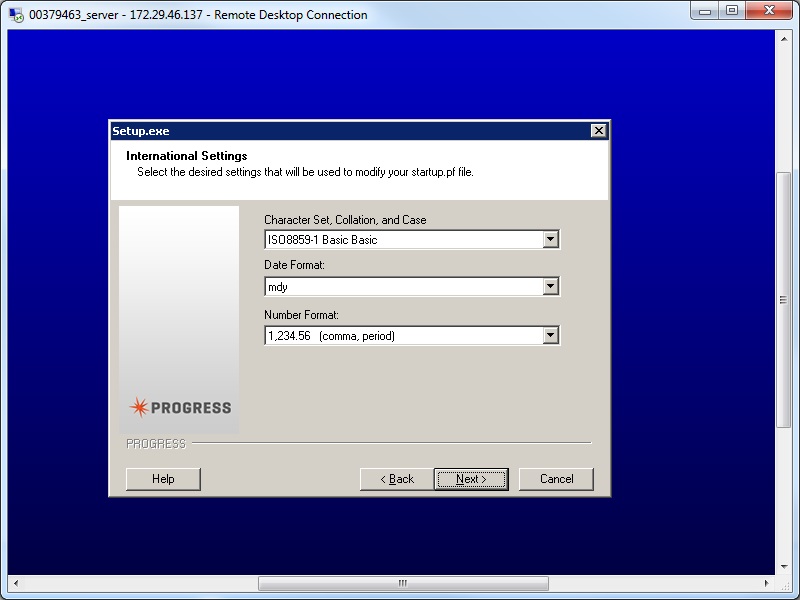Minimize the Remote Desktop window
The width and height of the screenshot is (800, 600).
click(705, 11)
